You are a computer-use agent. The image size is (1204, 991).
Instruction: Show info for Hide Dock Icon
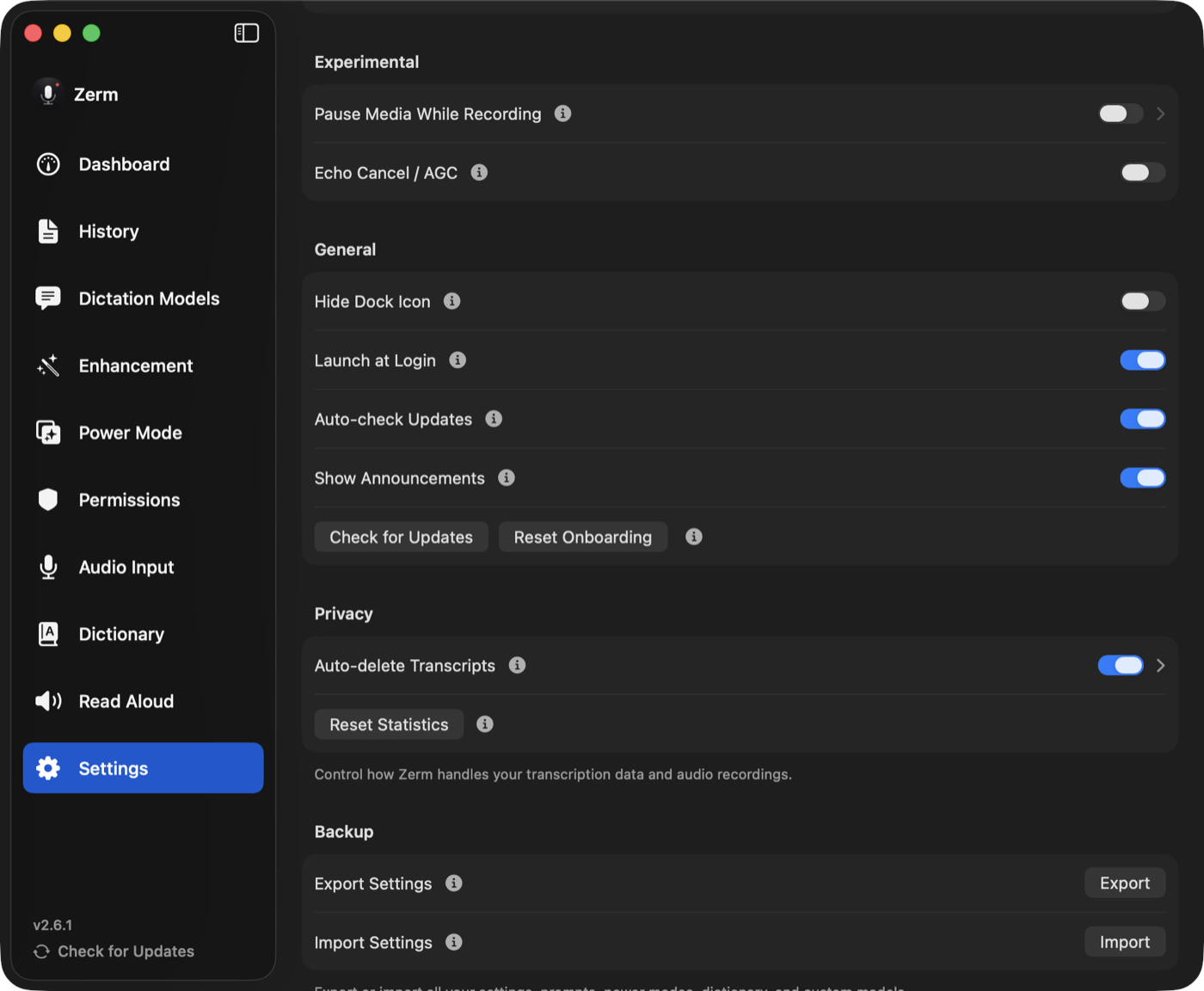452,301
